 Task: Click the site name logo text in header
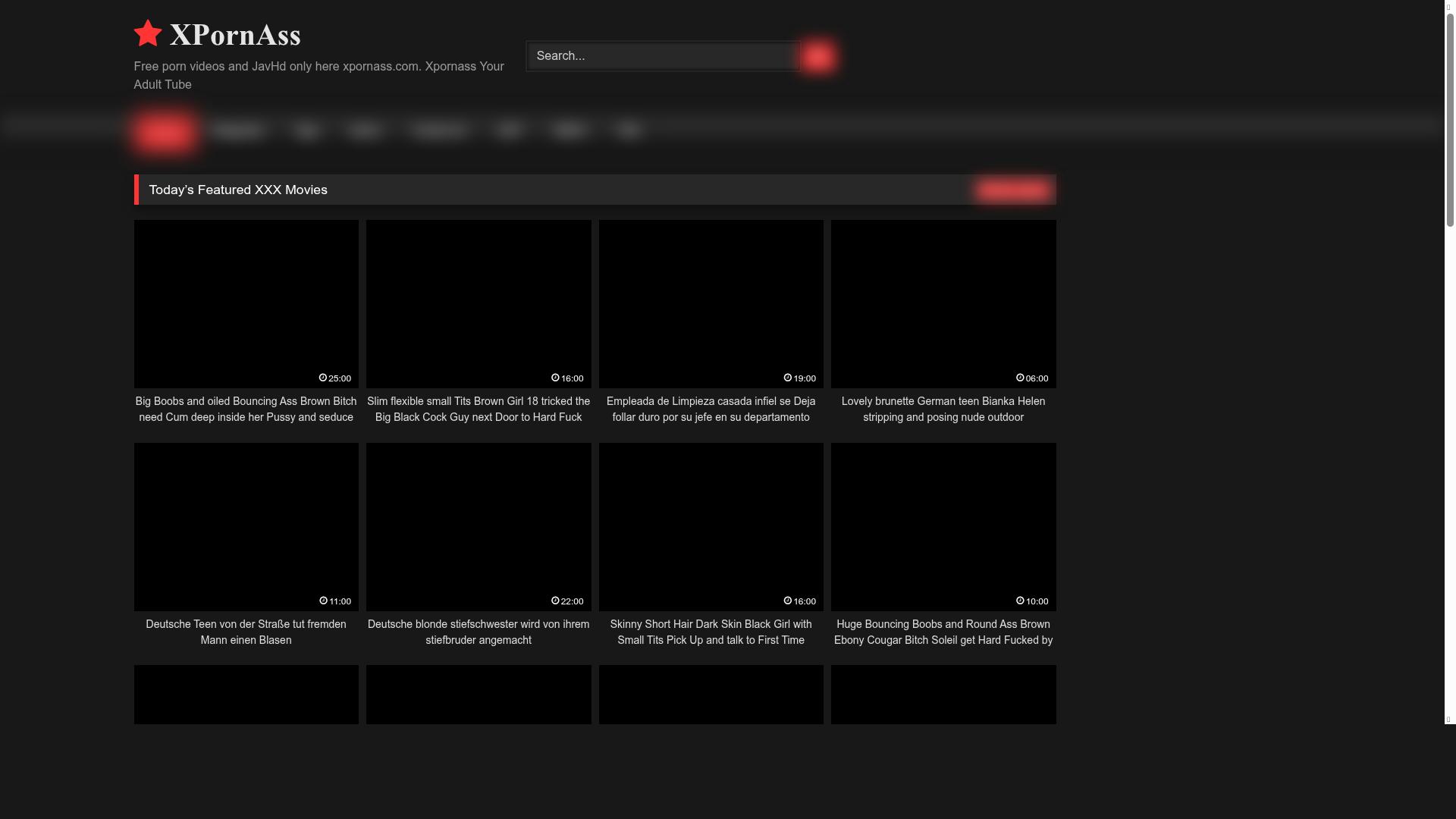coord(235,35)
